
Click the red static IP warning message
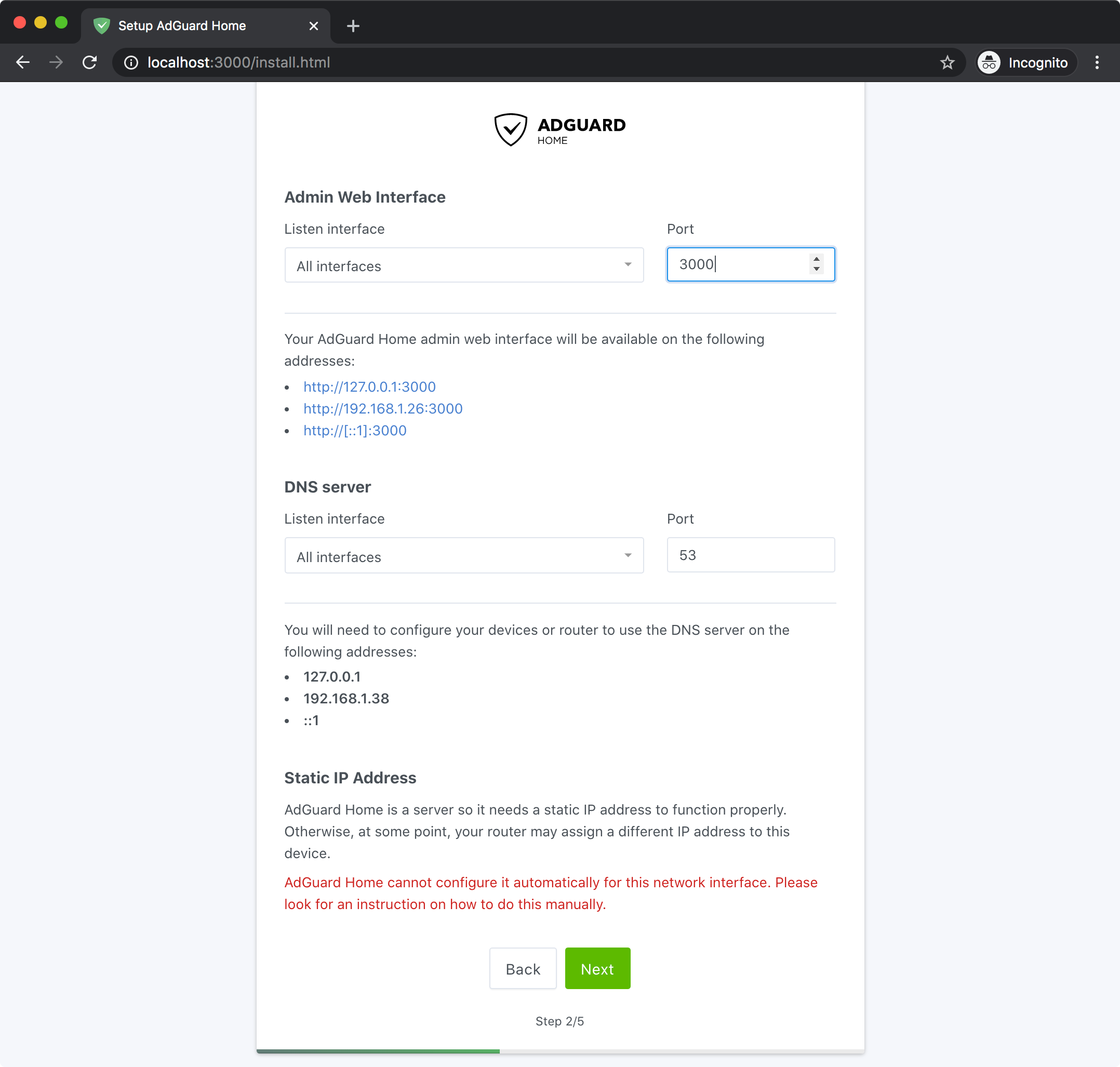click(x=551, y=893)
